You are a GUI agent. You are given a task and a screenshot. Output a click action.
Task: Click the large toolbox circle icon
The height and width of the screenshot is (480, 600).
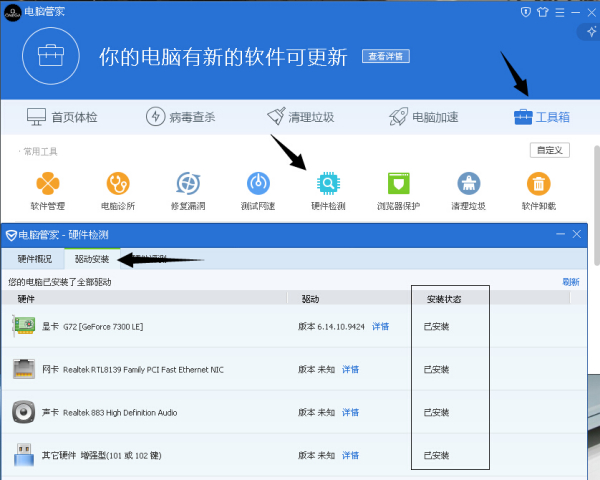click(x=51, y=56)
